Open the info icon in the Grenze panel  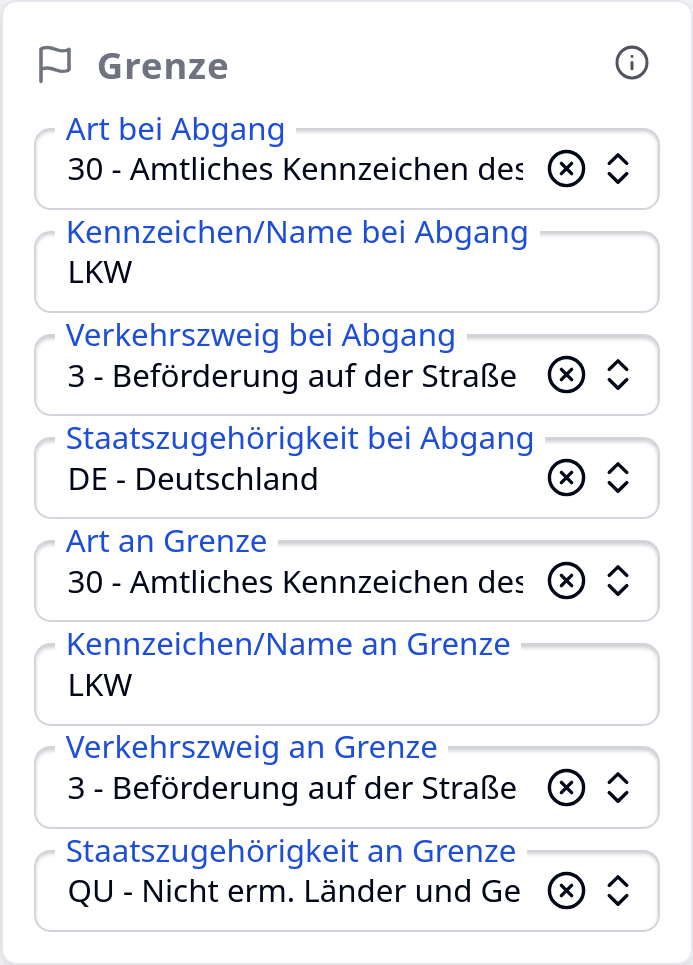(x=632, y=63)
